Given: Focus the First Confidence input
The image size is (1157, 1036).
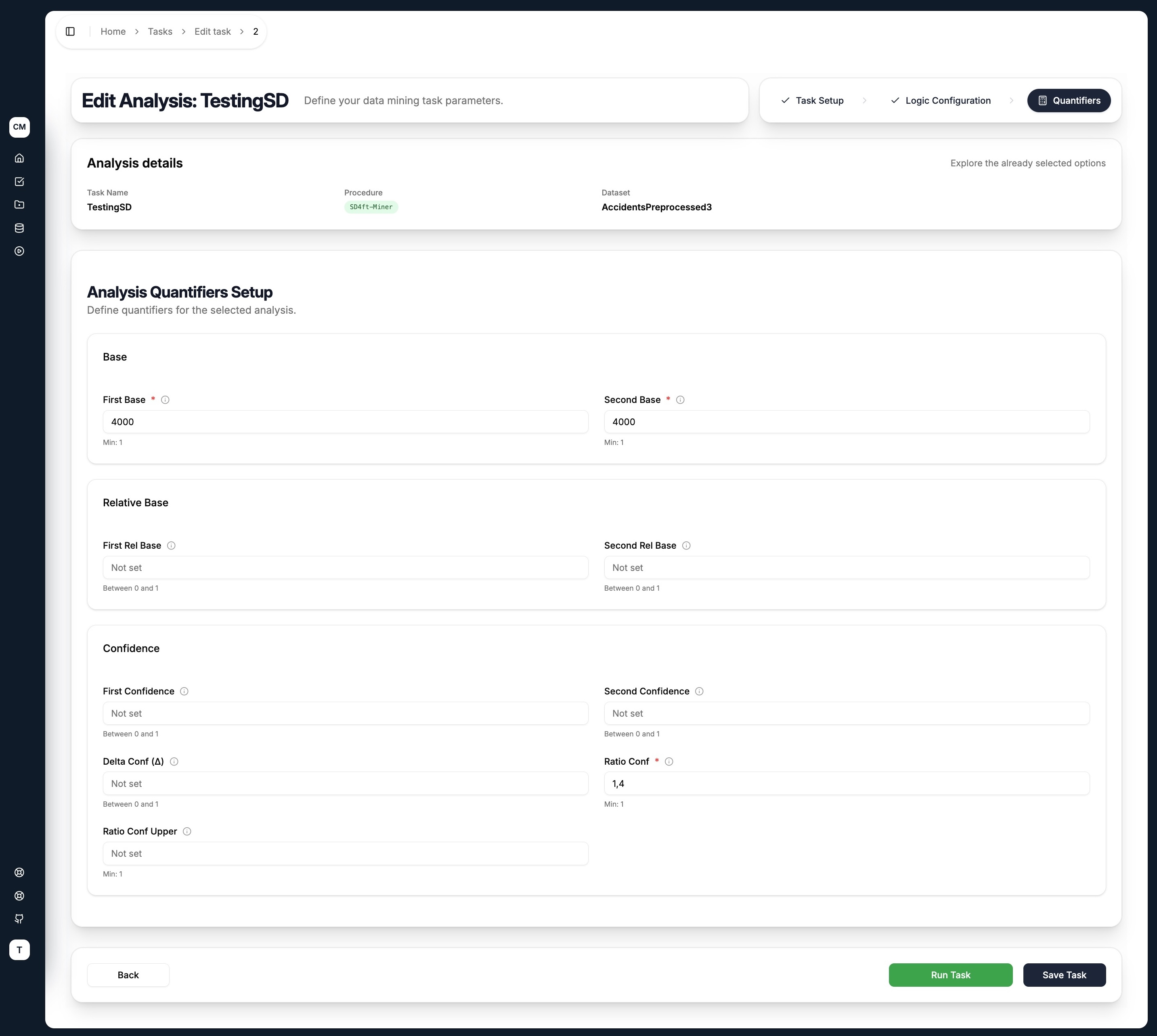Looking at the screenshot, I should click(346, 713).
